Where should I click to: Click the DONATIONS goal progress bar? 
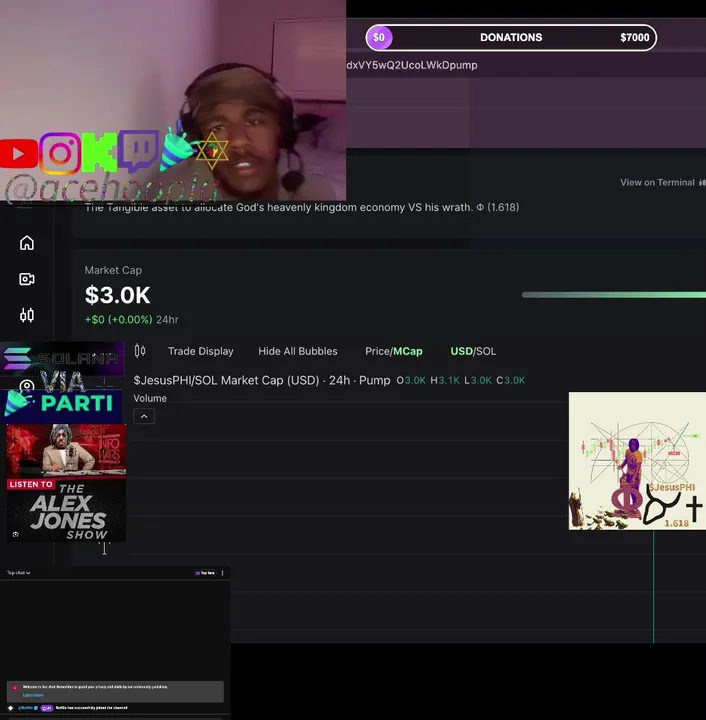[511, 37]
